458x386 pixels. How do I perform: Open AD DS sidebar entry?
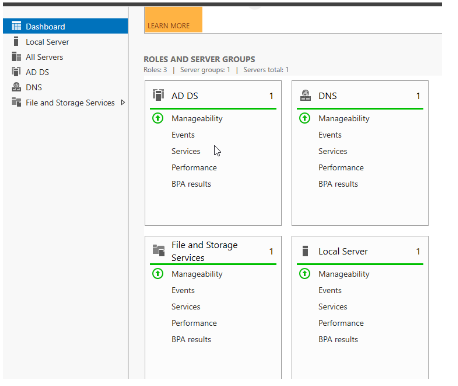pyautogui.click(x=65, y=72)
